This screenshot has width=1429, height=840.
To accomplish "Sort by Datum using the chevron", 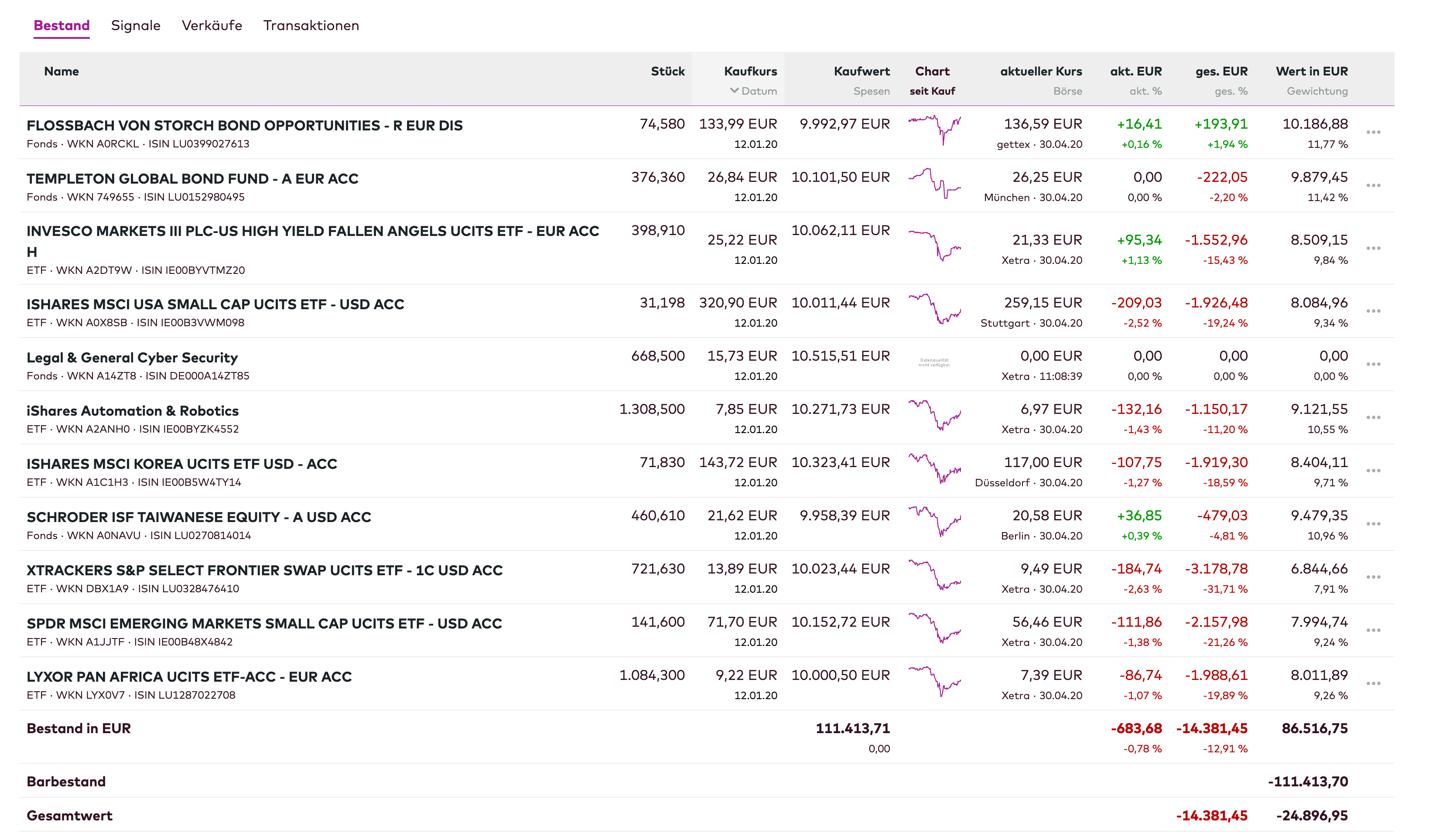I will click(x=735, y=91).
